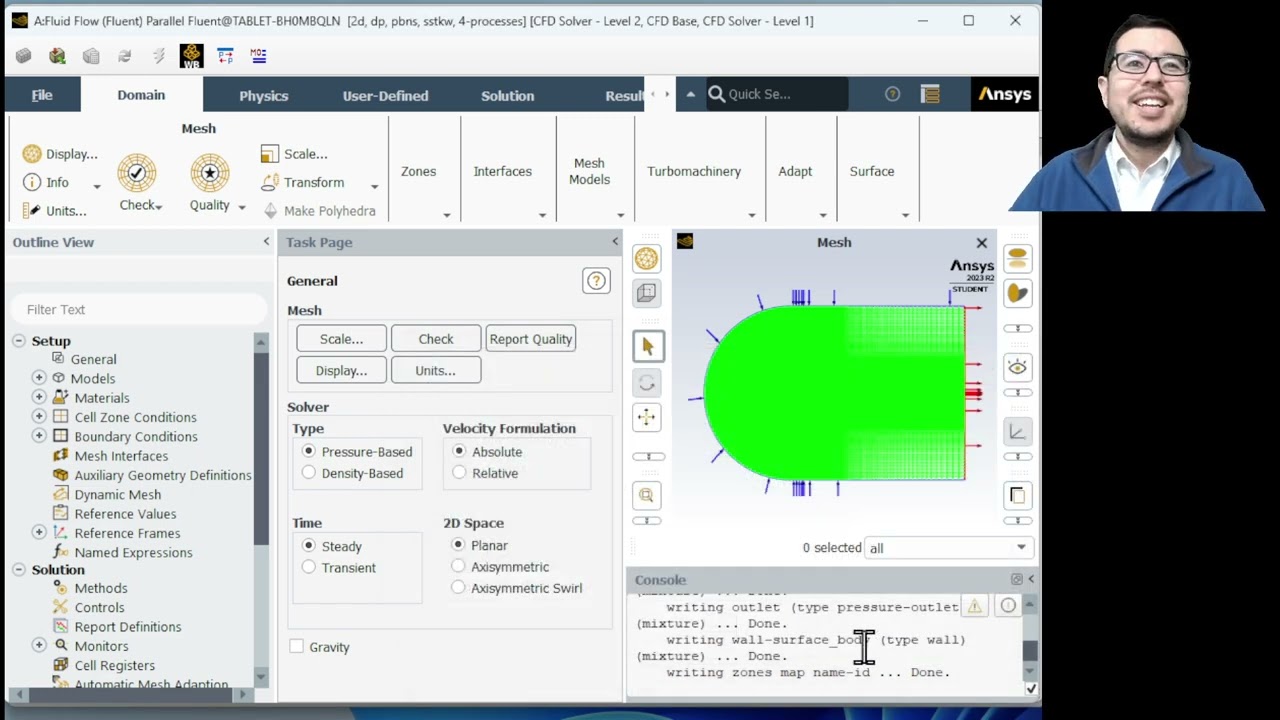Click the axis triad icon on right toolbar
This screenshot has height=720, width=1280.
click(1017, 431)
